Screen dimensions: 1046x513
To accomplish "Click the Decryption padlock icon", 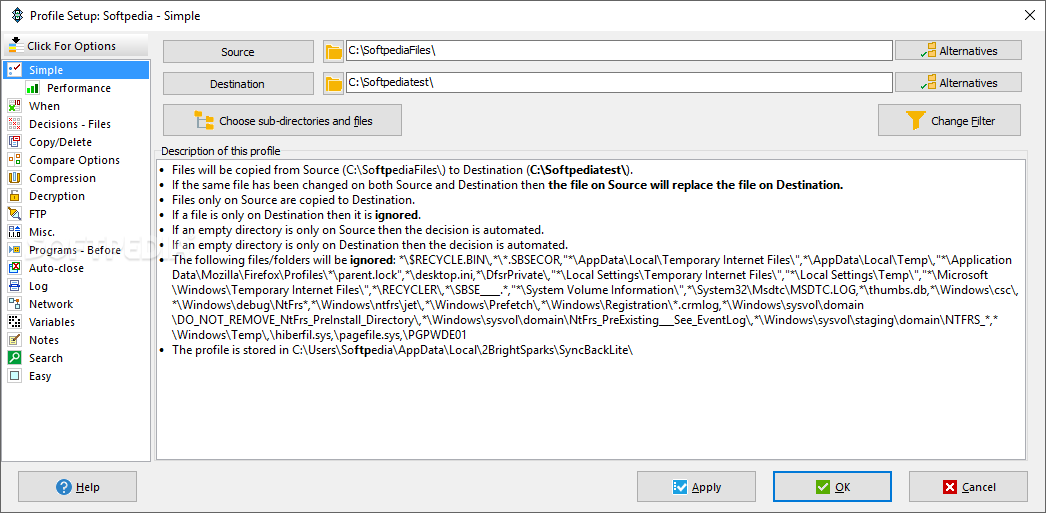I will point(14,196).
